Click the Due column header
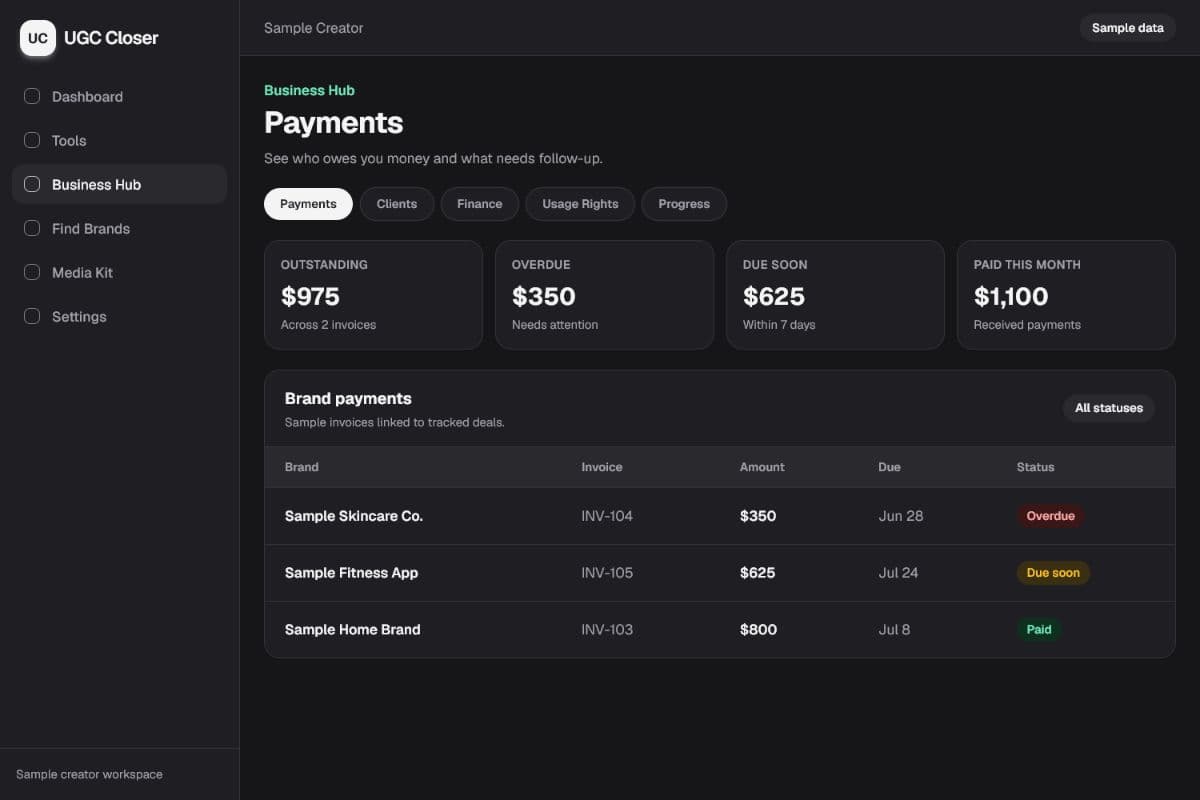The height and width of the screenshot is (800, 1200). click(889, 467)
